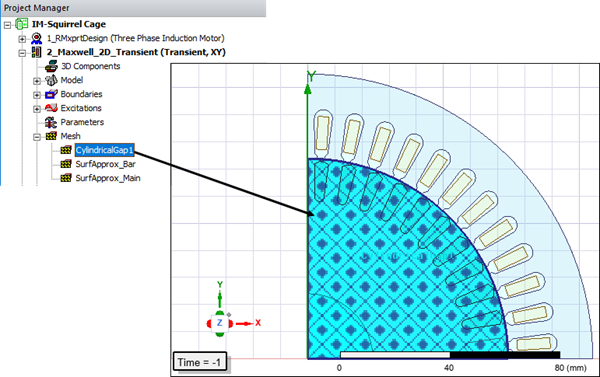Click the Time = -1 label
600x377 pixels.
[x=199, y=362]
